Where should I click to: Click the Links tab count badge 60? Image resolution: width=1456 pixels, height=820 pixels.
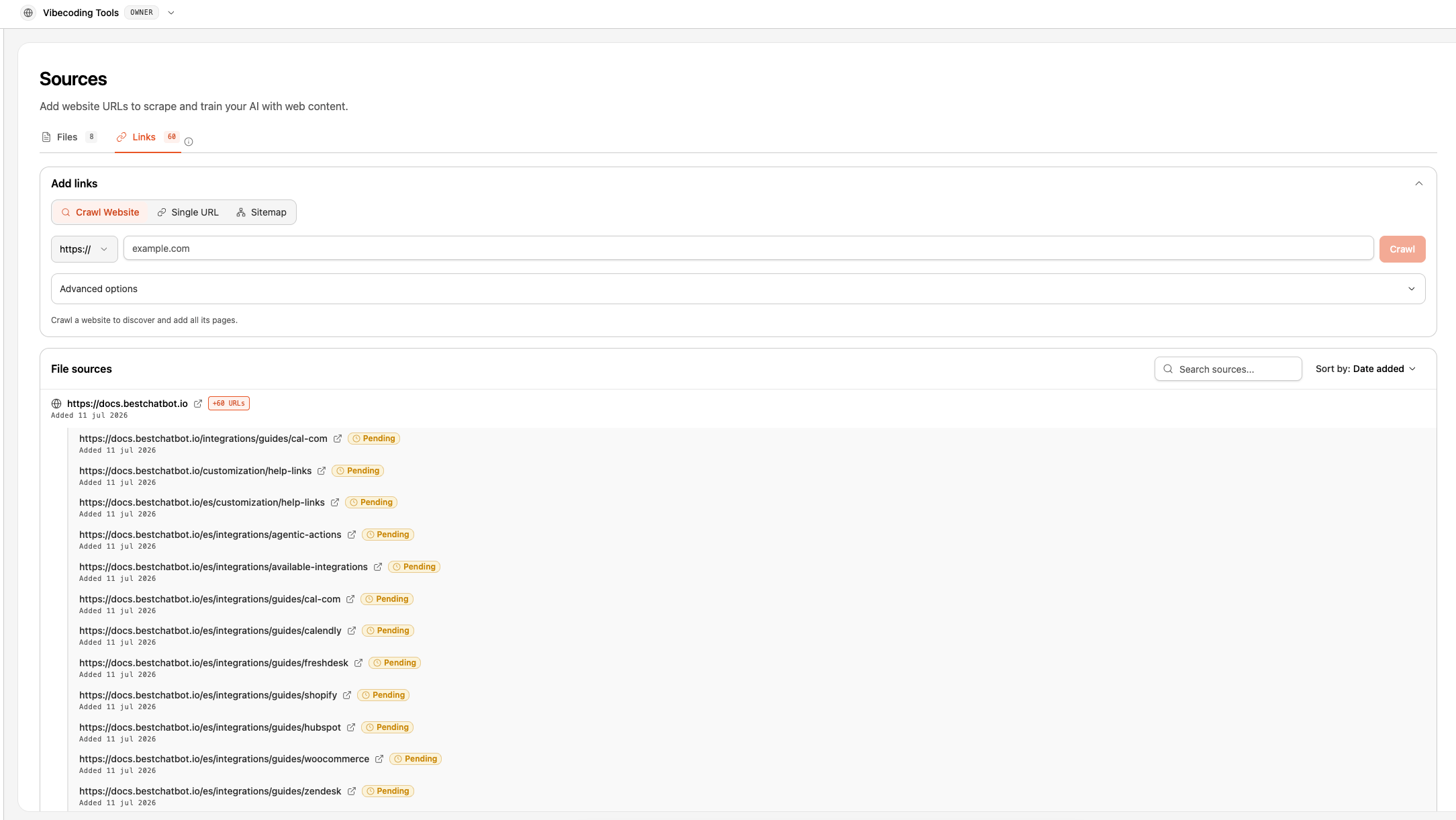172,137
